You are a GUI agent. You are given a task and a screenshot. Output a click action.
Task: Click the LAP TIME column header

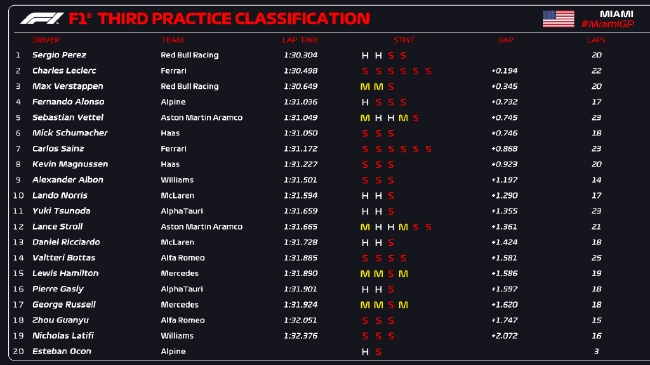(301, 40)
